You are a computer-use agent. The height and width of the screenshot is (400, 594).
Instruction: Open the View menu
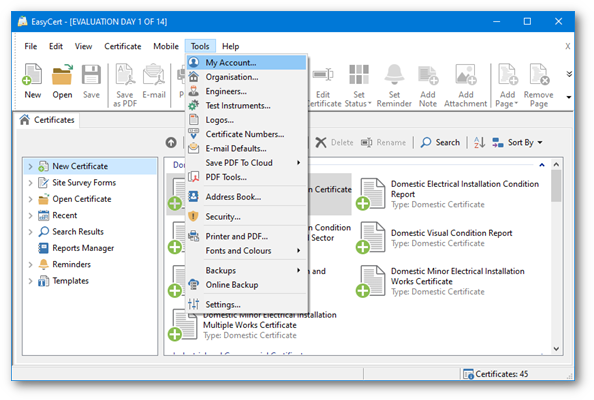(x=83, y=46)
